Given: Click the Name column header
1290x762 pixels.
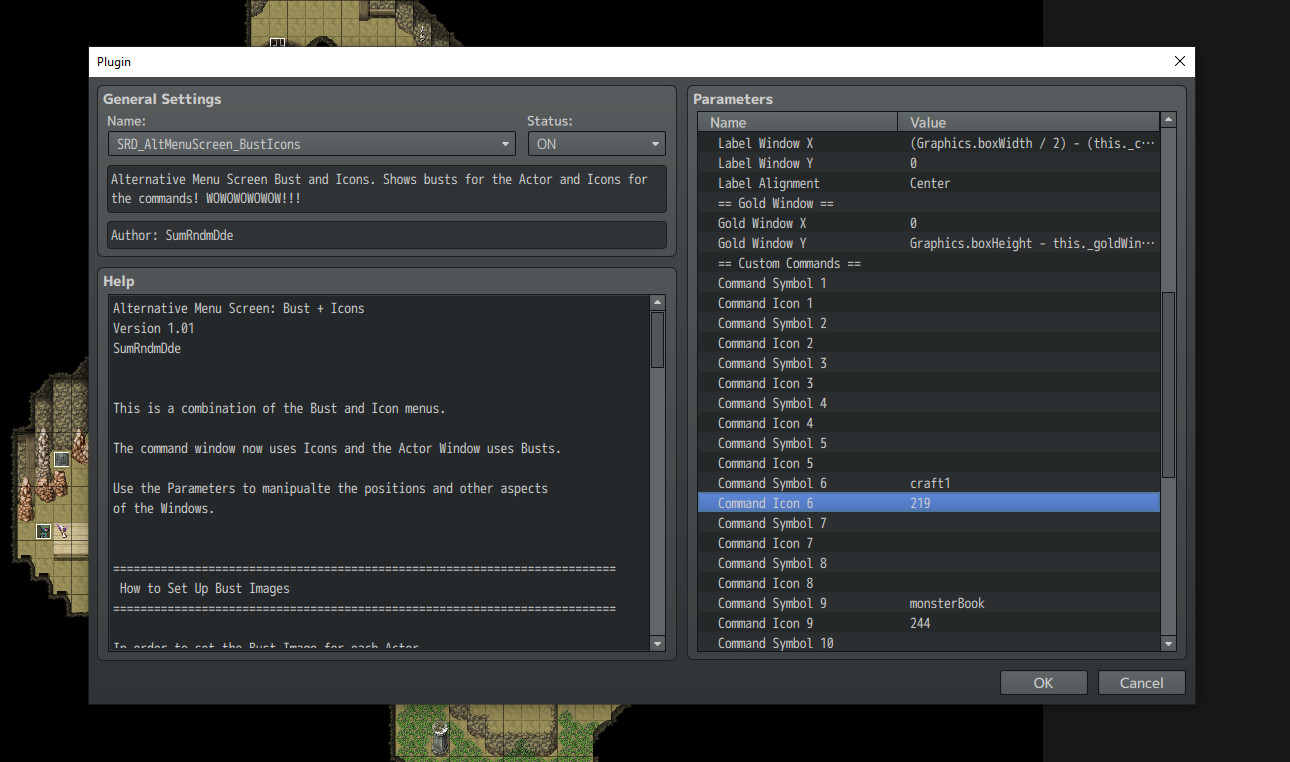Looking at the screenshot, I should 798,122.
